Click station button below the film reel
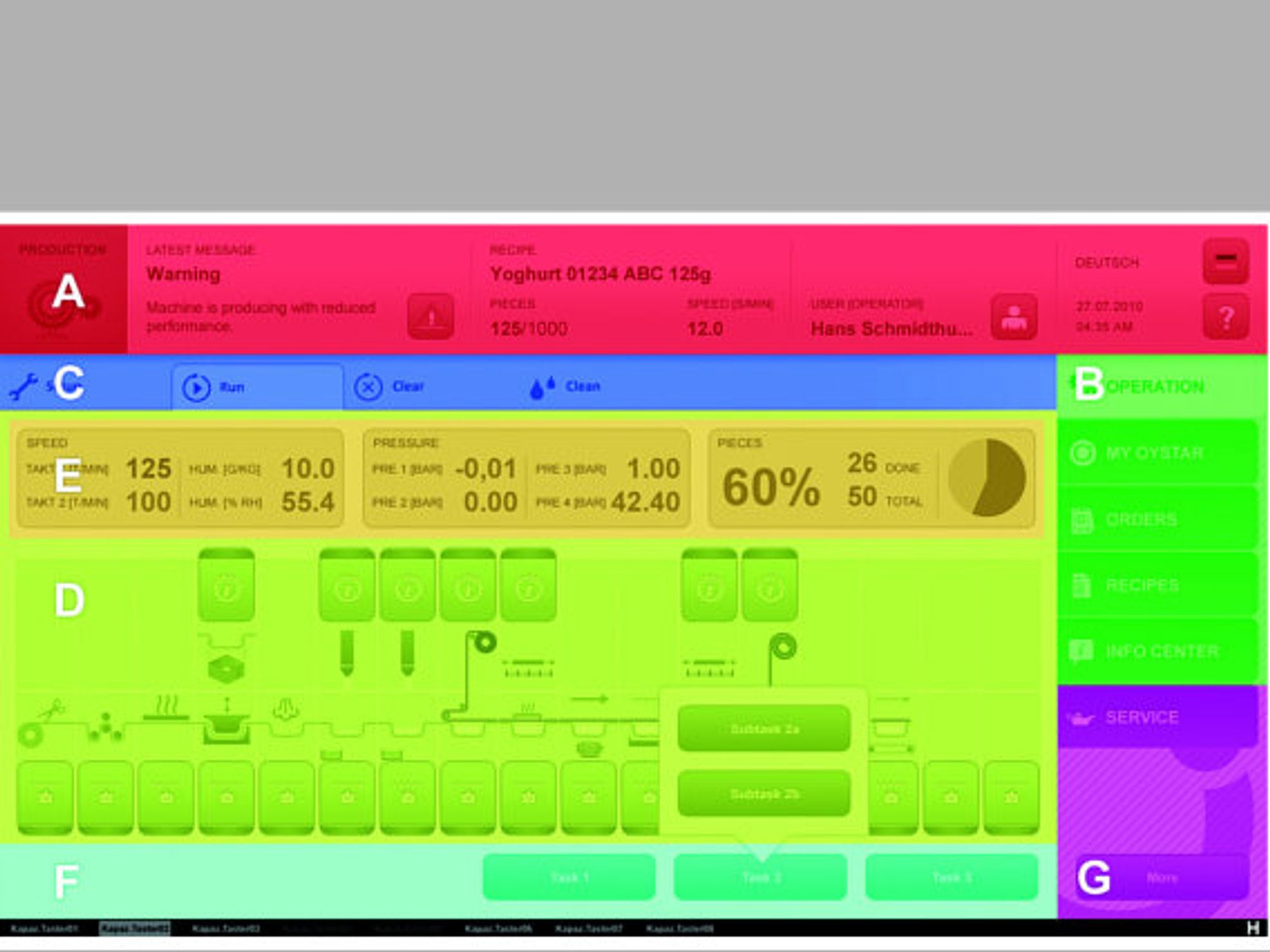Viewport: 1270px width, 952px height. click(x=45, y=798)
